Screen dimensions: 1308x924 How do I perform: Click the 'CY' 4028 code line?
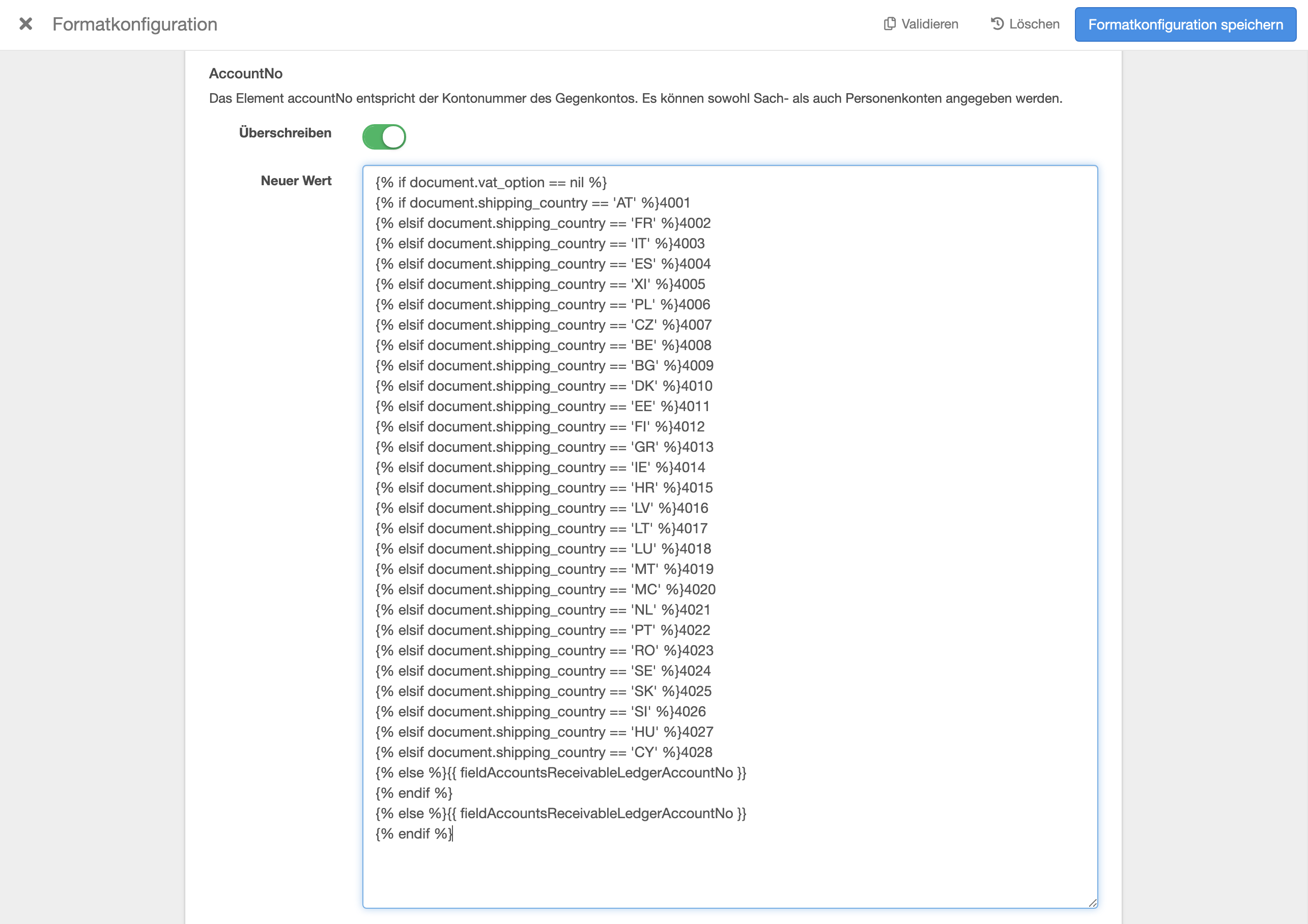pyautogui.click(x=544, y=752)
